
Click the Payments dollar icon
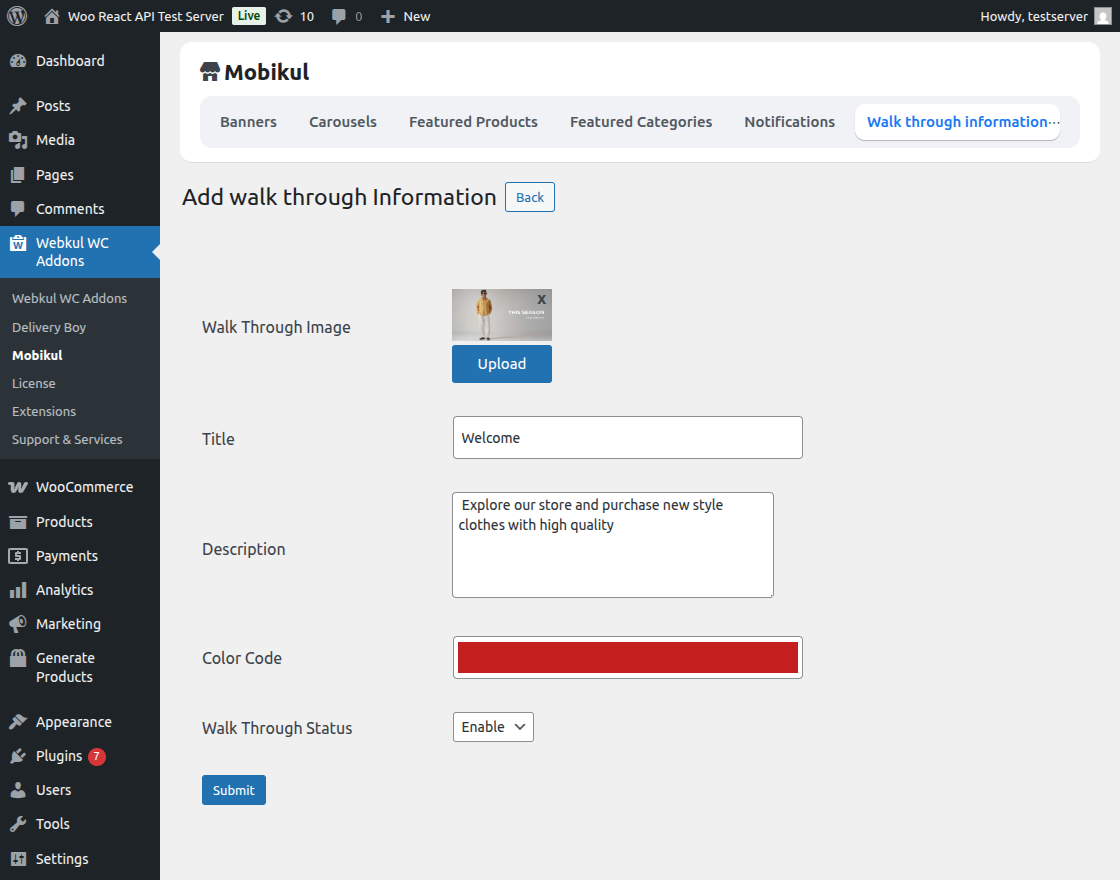19,556
